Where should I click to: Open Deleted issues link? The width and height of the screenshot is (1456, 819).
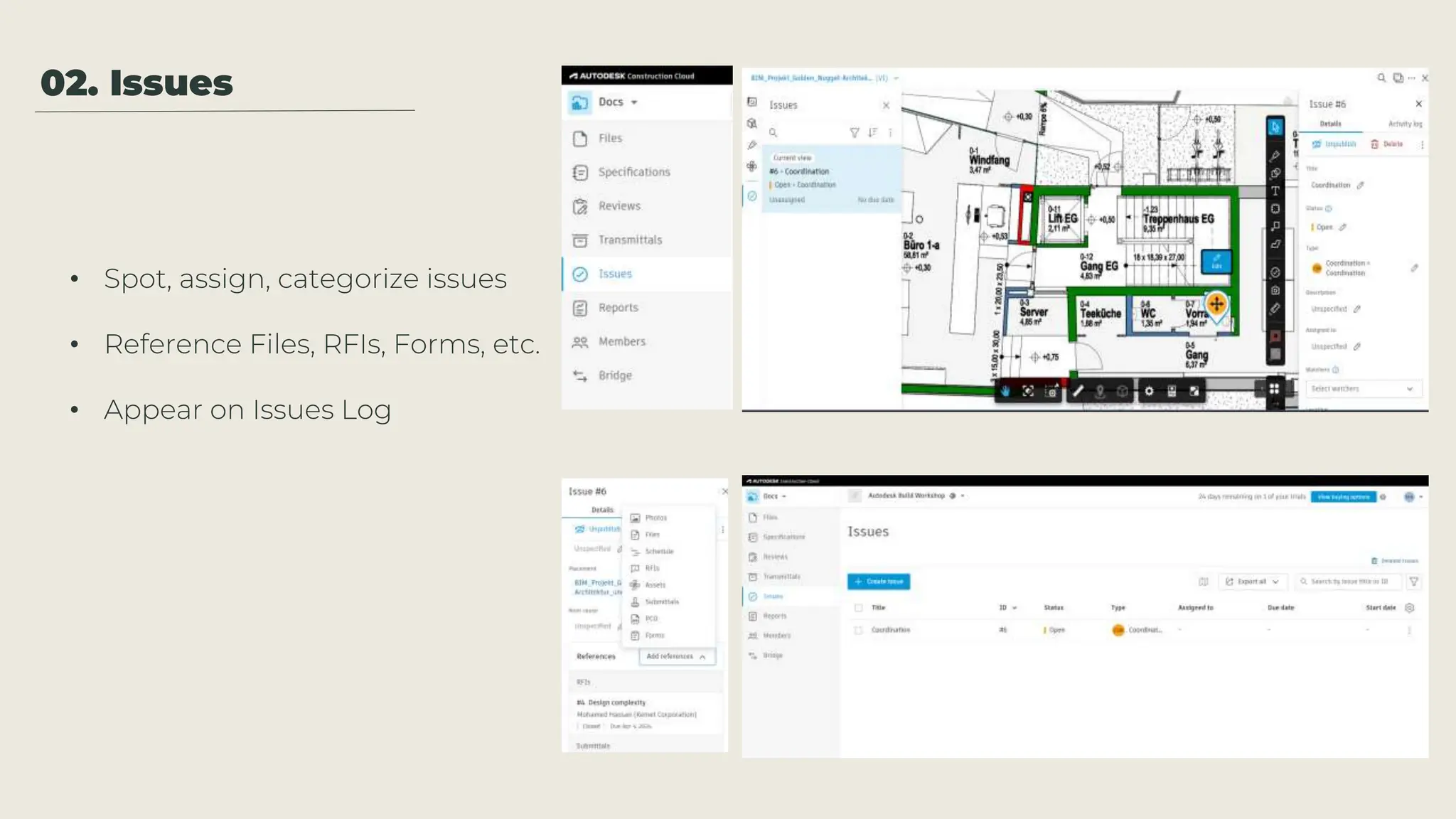point(1395,561)
